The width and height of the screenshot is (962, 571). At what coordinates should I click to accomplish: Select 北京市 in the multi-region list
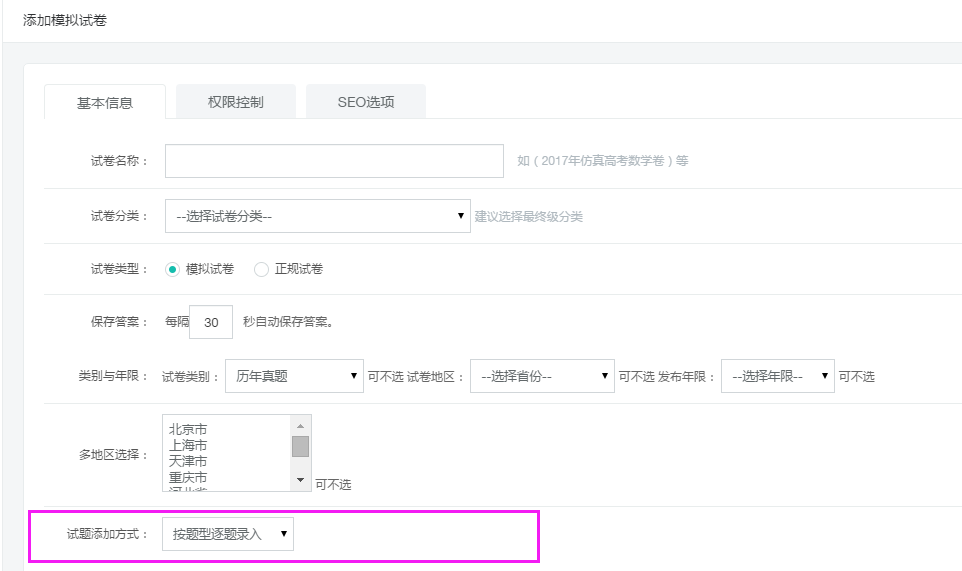tap(188, 429)
